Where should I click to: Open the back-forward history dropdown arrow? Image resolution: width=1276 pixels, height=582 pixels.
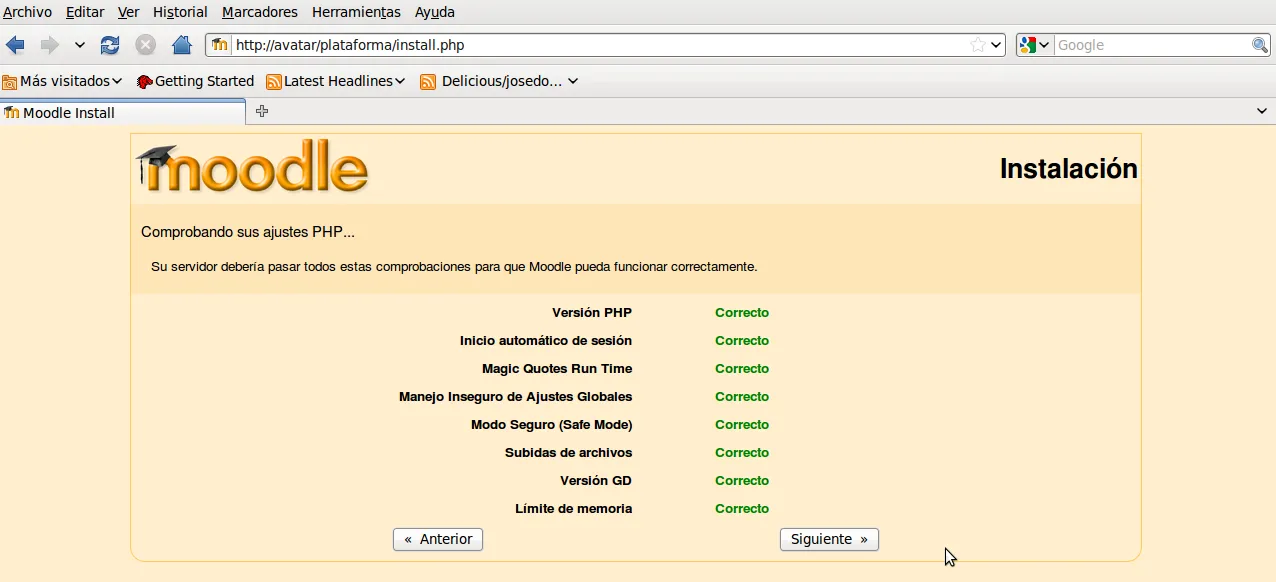80,45
